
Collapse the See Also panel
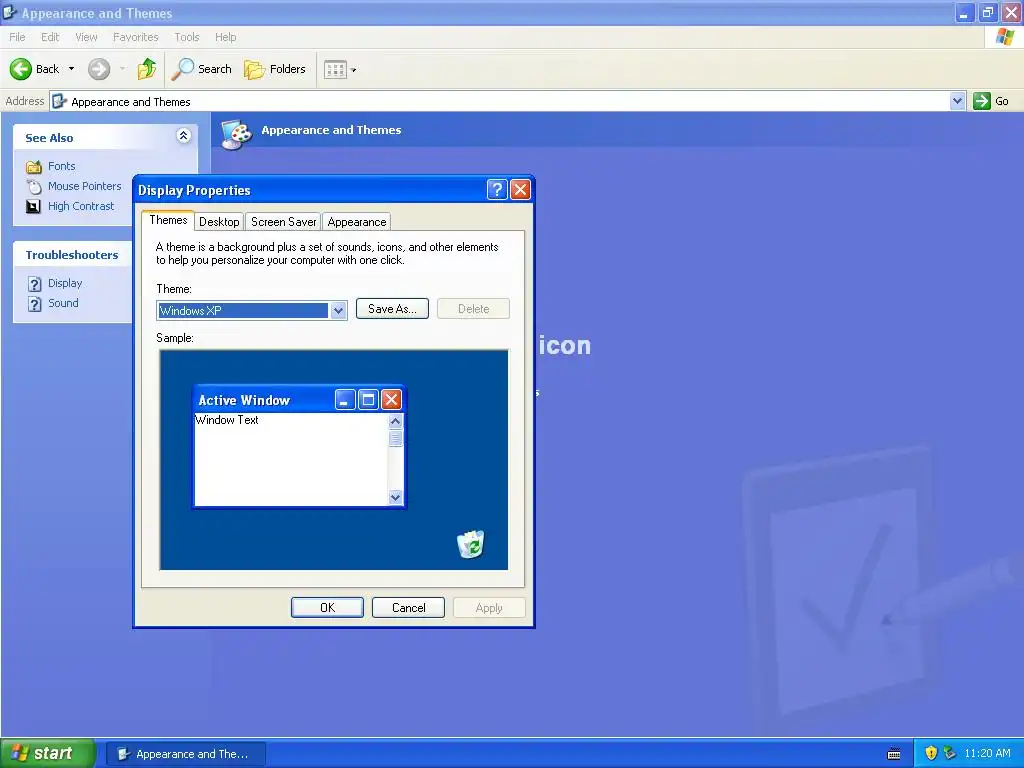pos(184,135)
